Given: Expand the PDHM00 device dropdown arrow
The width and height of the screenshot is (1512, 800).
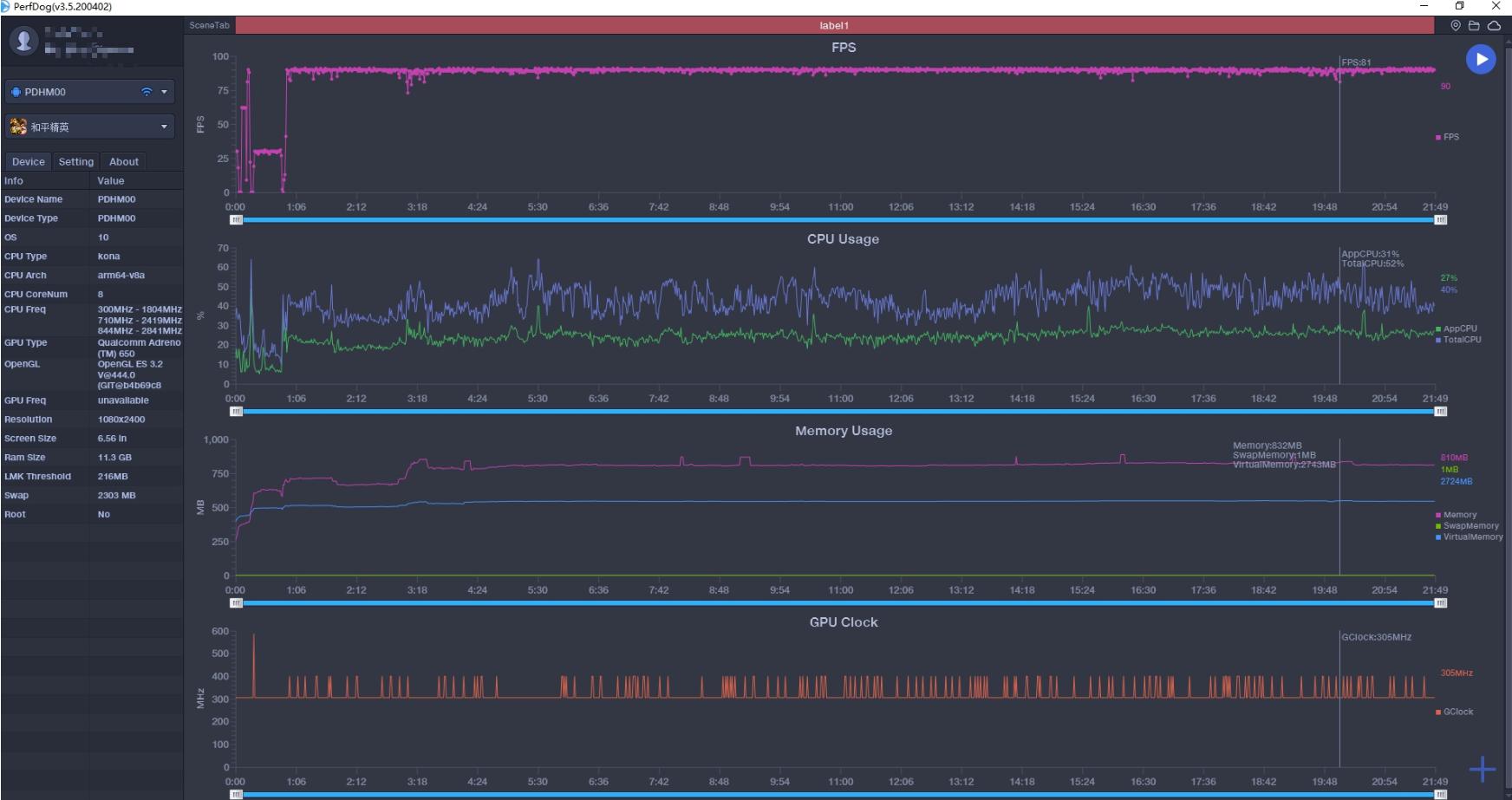Looking at the screenshot, I should click(x=164, y=92).
